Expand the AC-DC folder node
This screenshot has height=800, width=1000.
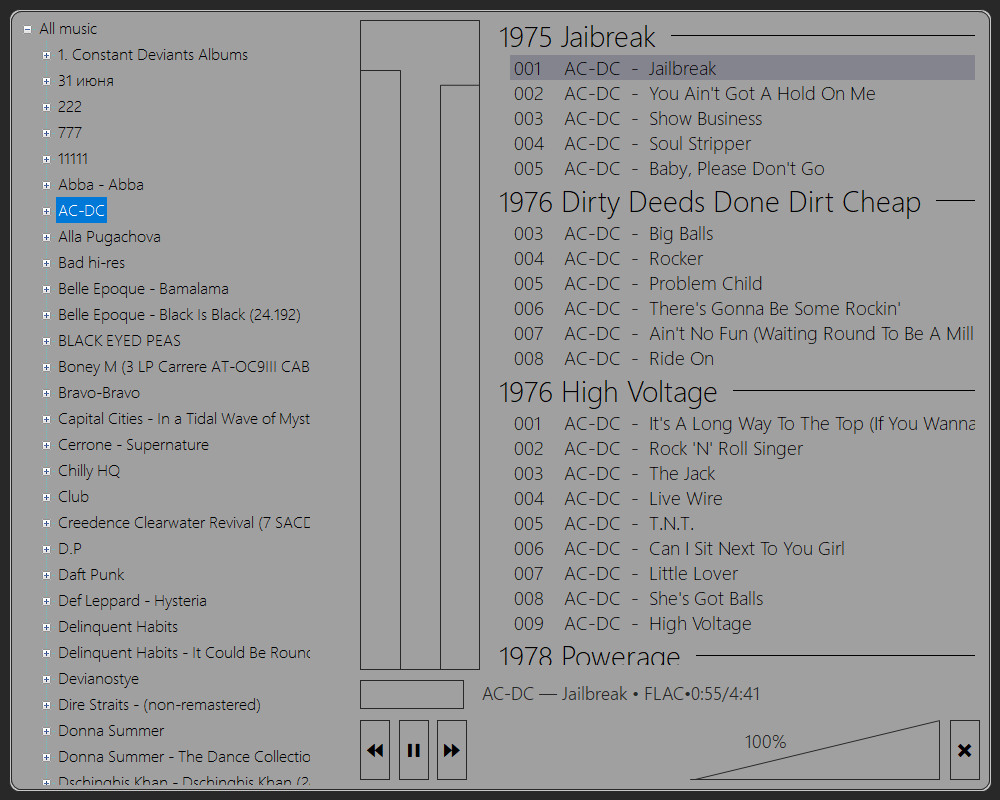coord(46,211)
